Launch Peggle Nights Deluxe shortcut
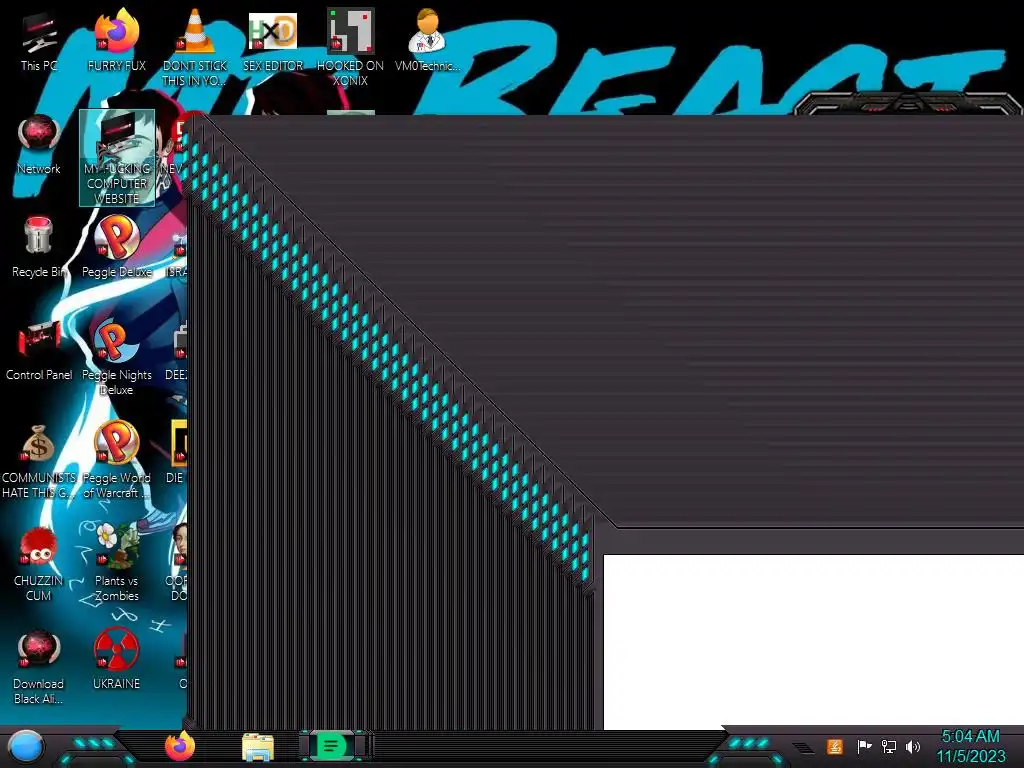This screenshot has width=1024, height=768. point(116,357)
